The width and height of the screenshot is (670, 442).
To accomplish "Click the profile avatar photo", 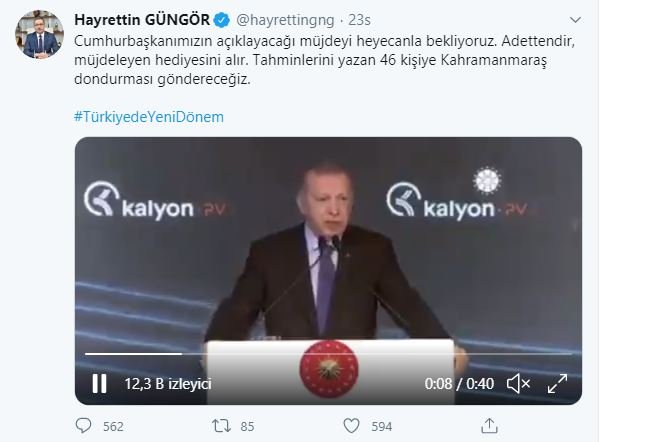I will pos(39,34).
